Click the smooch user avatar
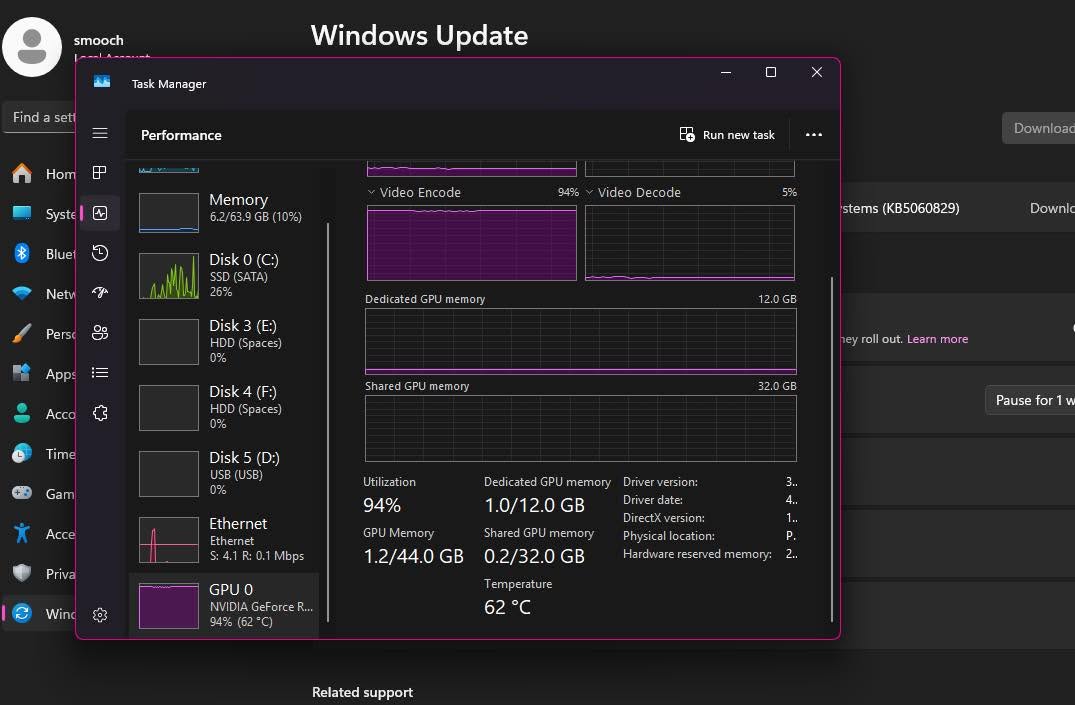 32,47
